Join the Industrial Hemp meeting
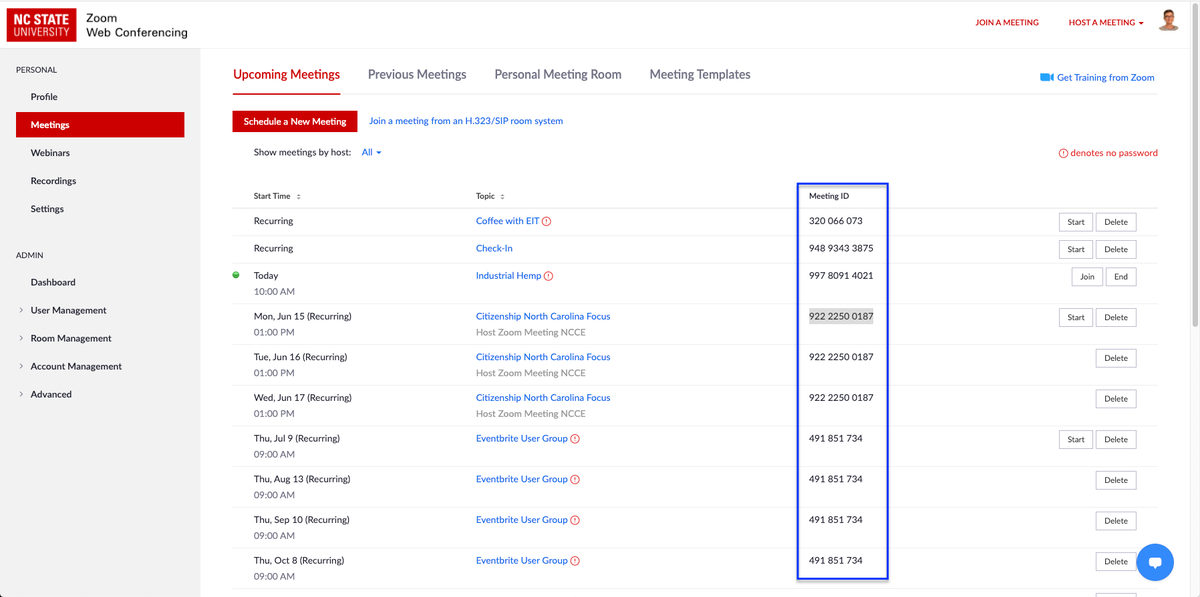 (x=1086, y=276)
